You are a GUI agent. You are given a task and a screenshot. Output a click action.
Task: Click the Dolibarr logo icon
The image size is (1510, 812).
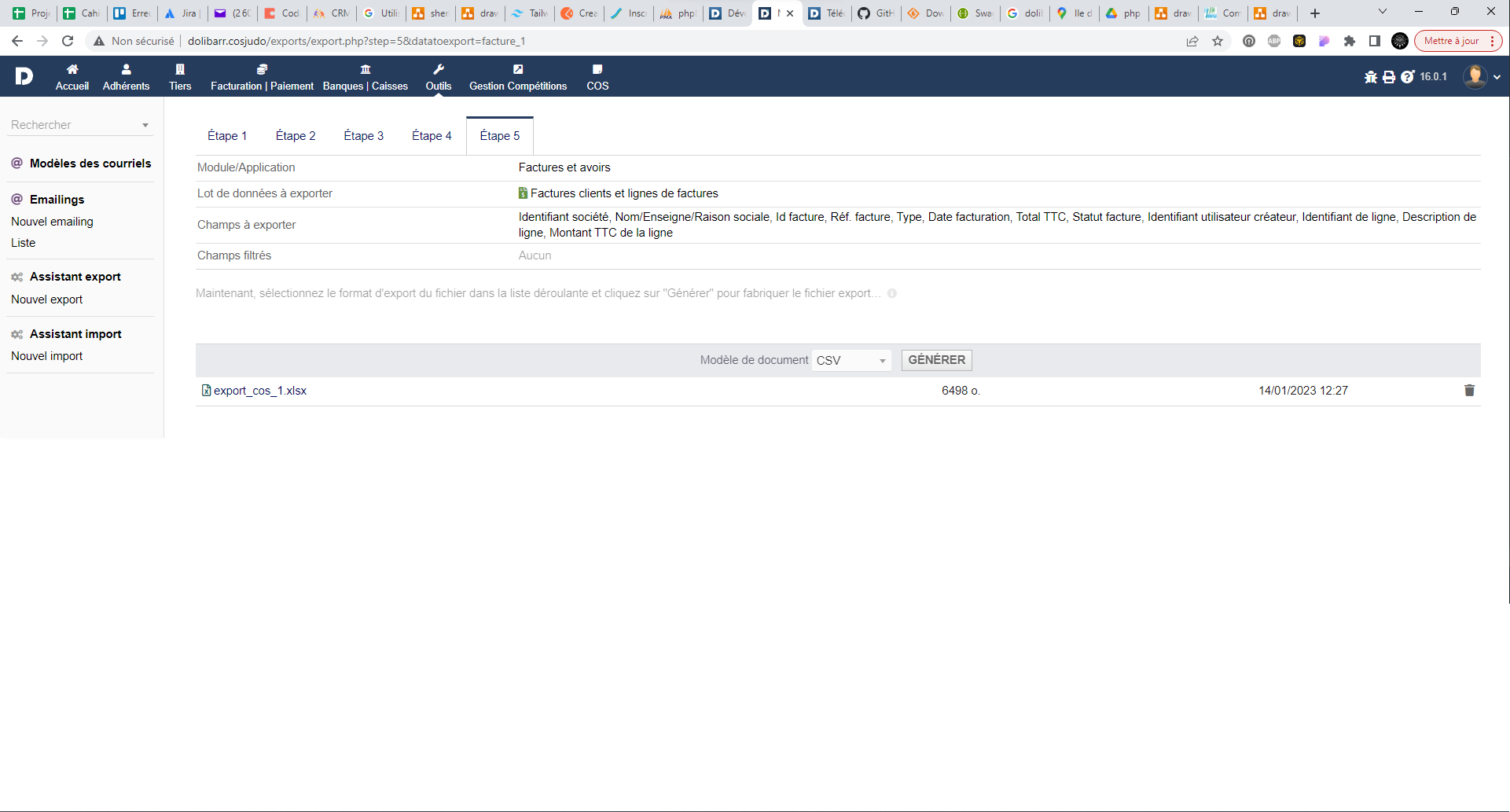(24, 76)
